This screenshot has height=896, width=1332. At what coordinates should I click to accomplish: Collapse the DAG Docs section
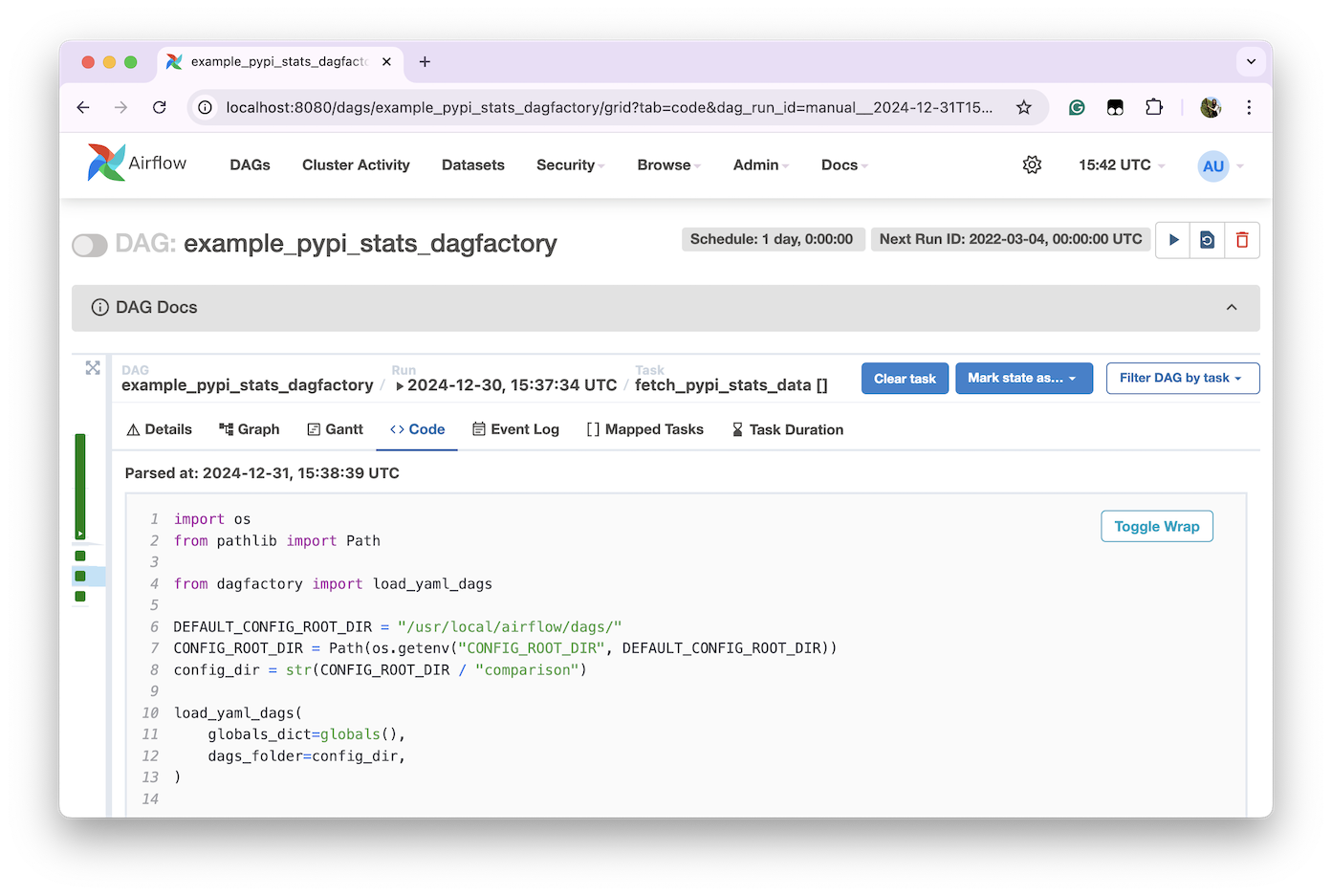click(1232, 308)
